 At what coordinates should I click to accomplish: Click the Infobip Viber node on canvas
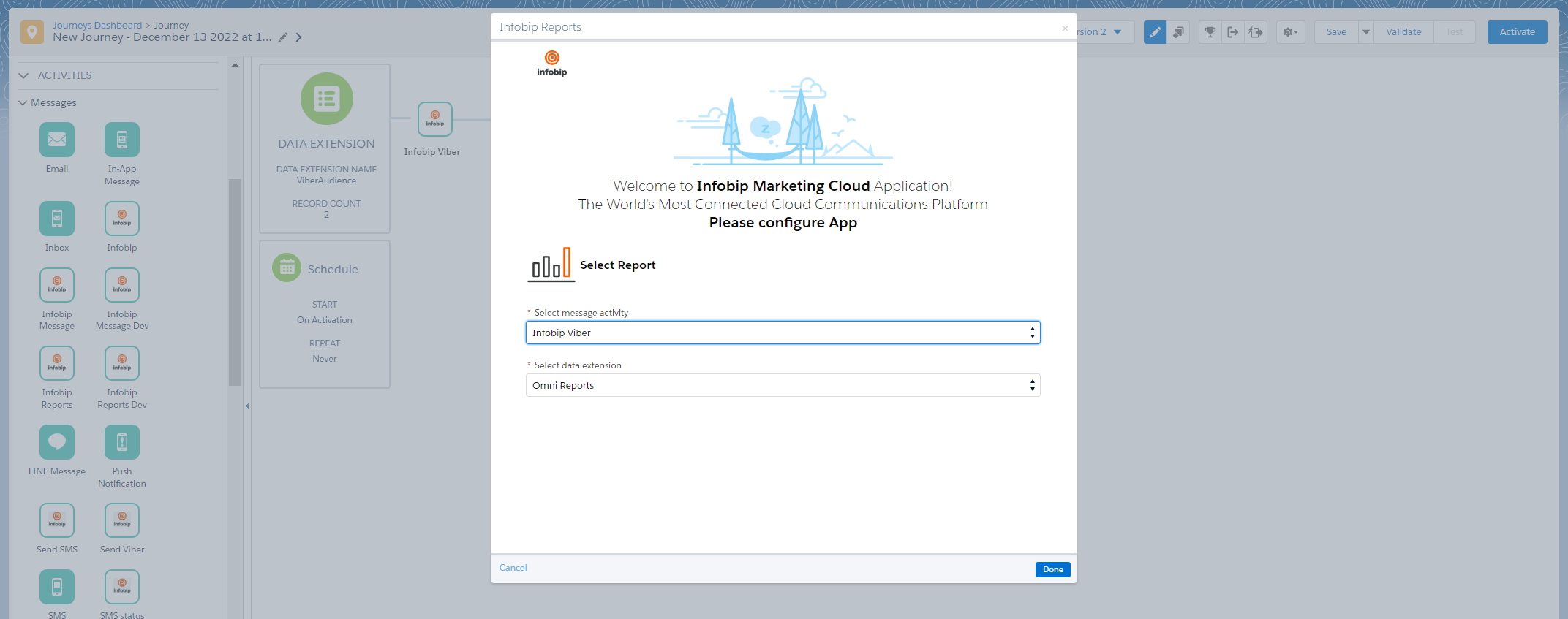(435, 119)
